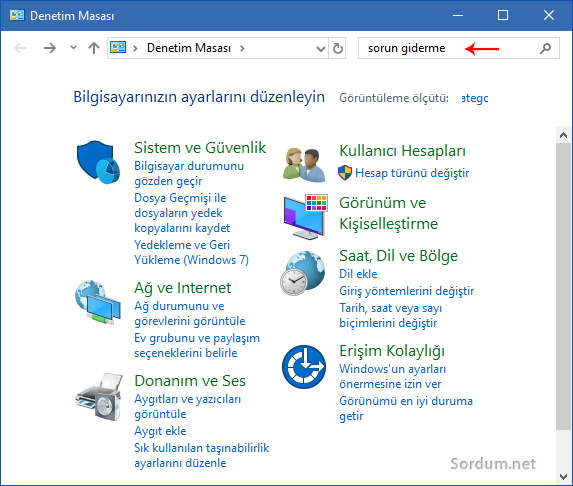The height and width of the screenshot is (486, 573).
Task: Open Sık kullanılan taşınabilirlik ayarlarını düzenle
Action: tap(201, 455)
